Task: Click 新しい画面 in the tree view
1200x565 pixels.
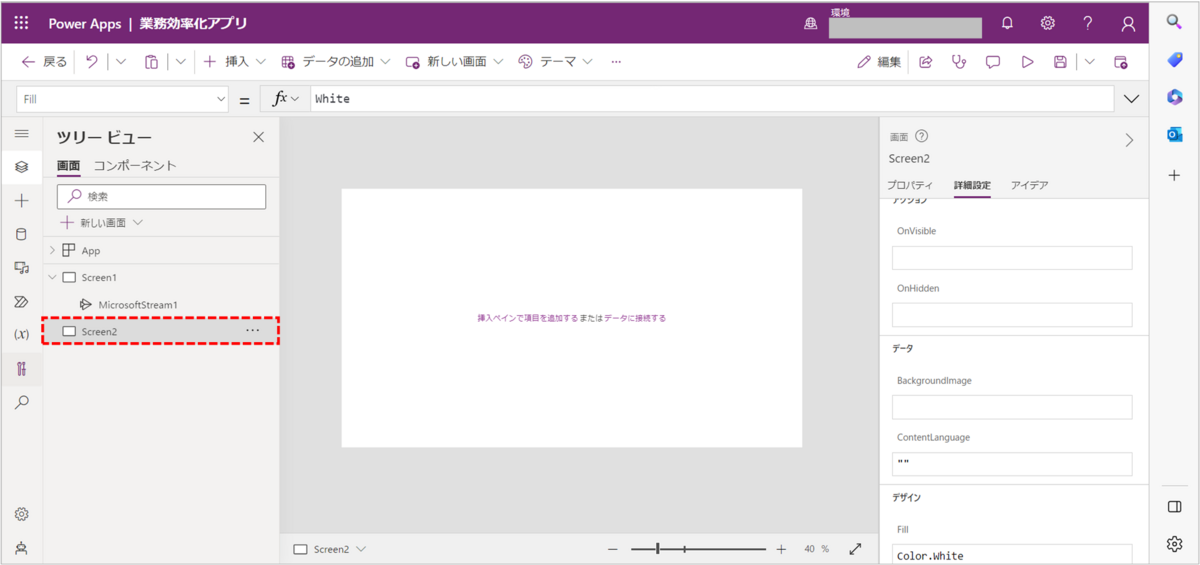Action: (x=102, y=222)
